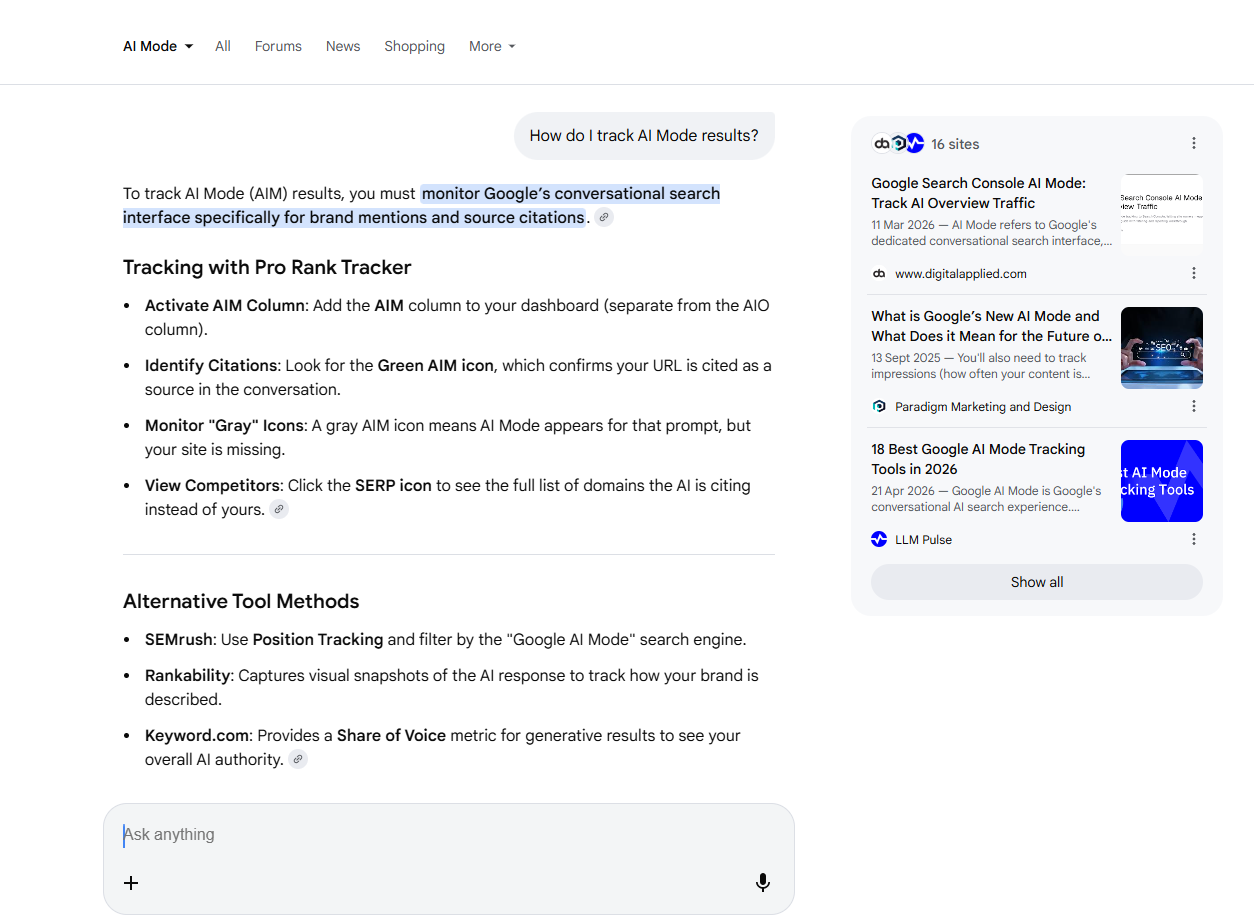Click the Paradigm Marketing and Design favicon
Viewport: 1254px width, 924px height.
coord(879,406)
